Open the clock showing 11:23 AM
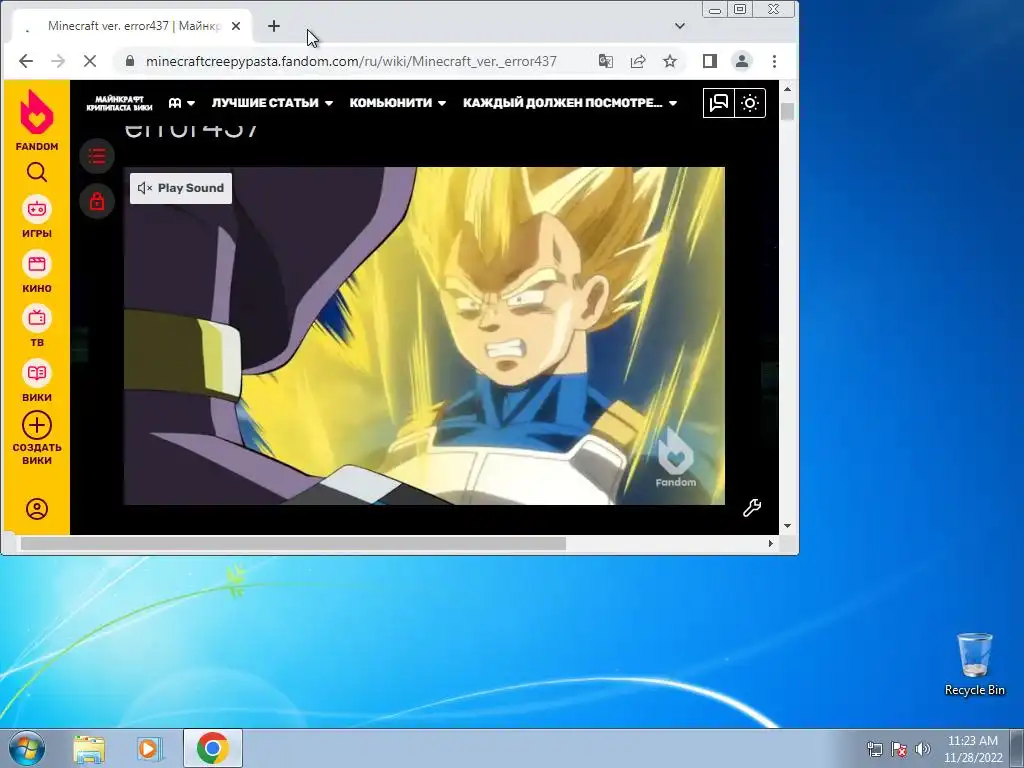 click(972, 748)
